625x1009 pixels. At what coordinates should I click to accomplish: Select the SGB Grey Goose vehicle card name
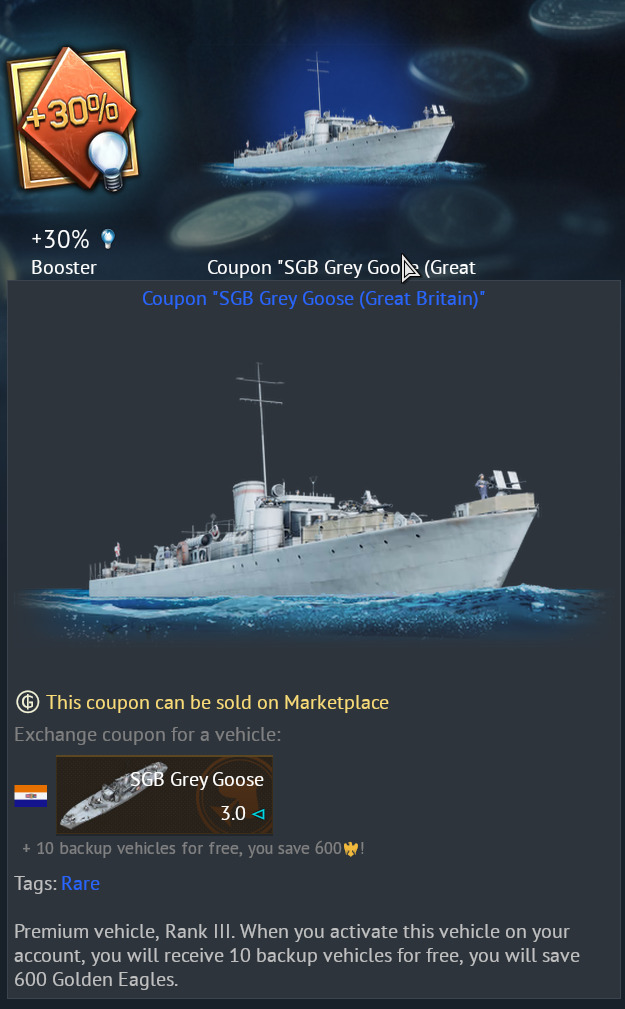pos(197,779)
